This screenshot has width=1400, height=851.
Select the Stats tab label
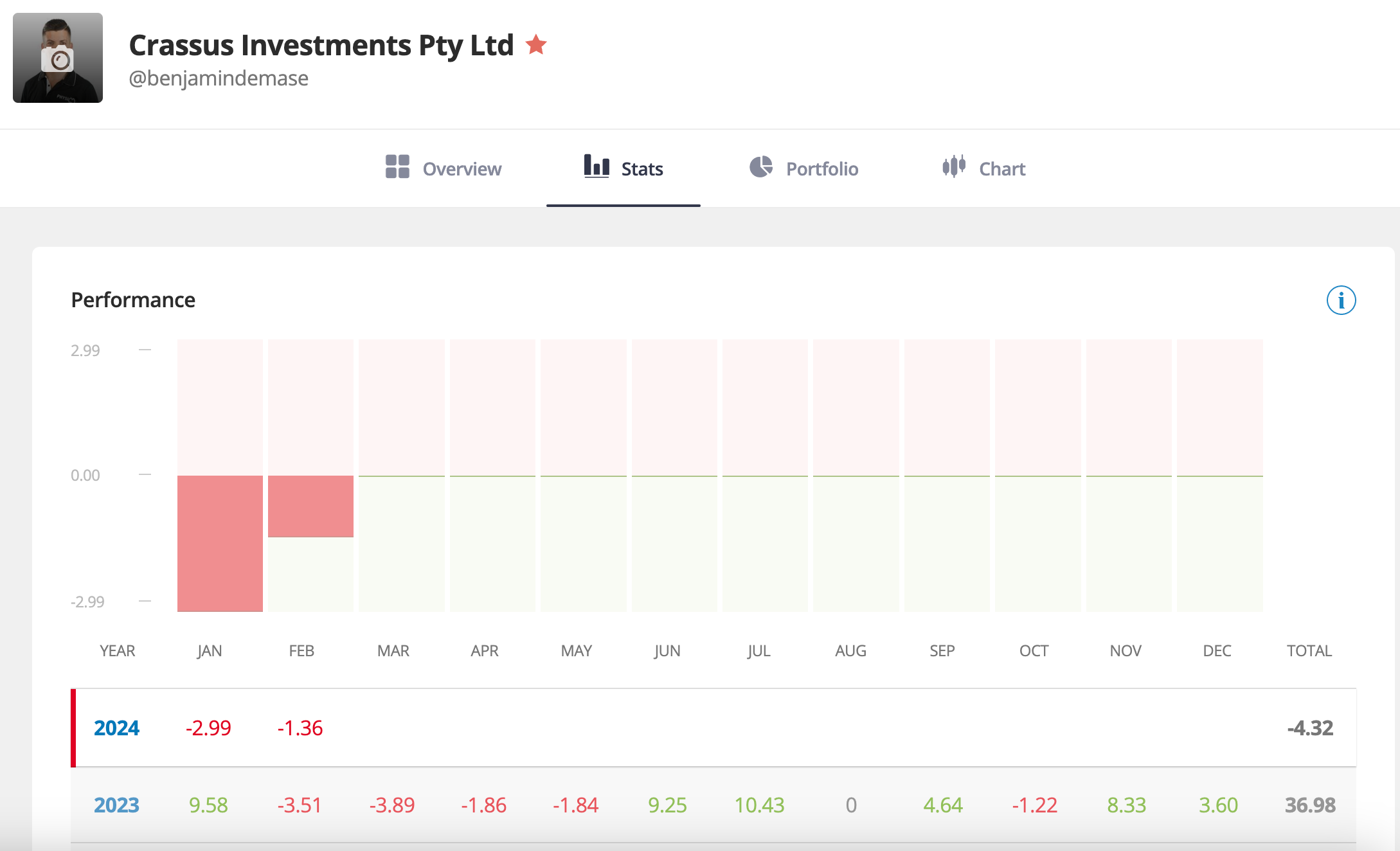click(642, 169)
